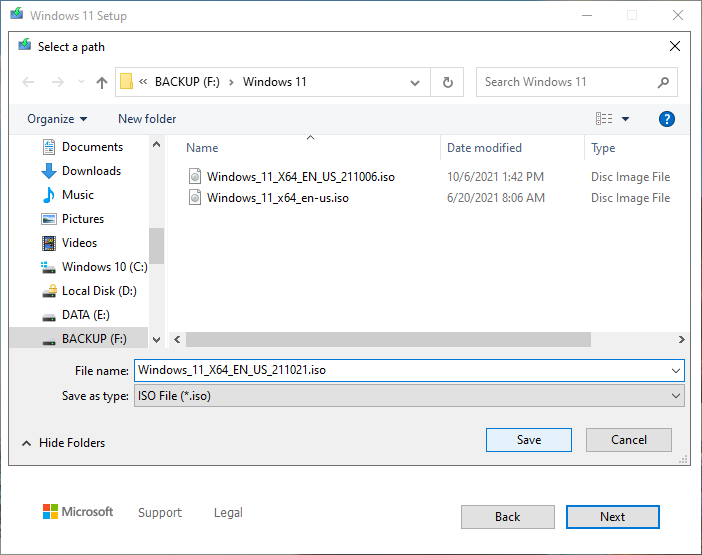Click Next in Windows 11 Setup
Screen dimensions: 702x555
(x=612, y=517)
